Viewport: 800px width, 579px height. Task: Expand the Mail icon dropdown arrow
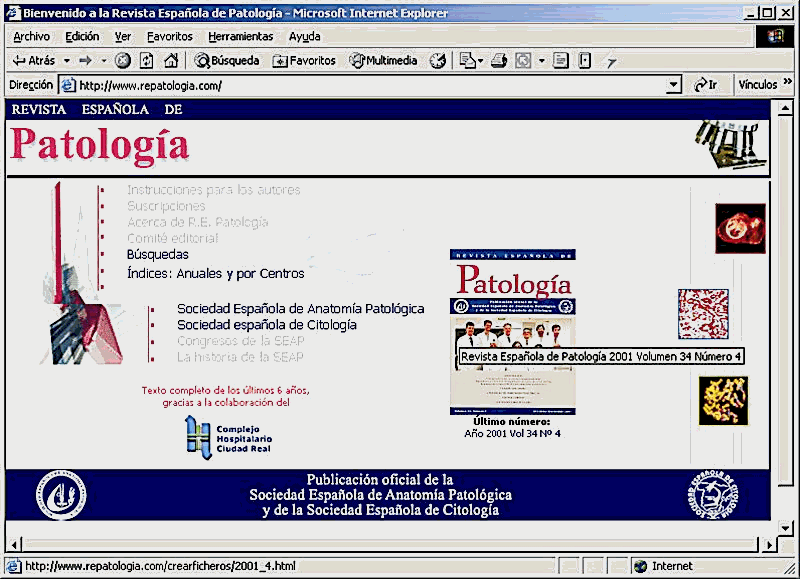point(481,61)
